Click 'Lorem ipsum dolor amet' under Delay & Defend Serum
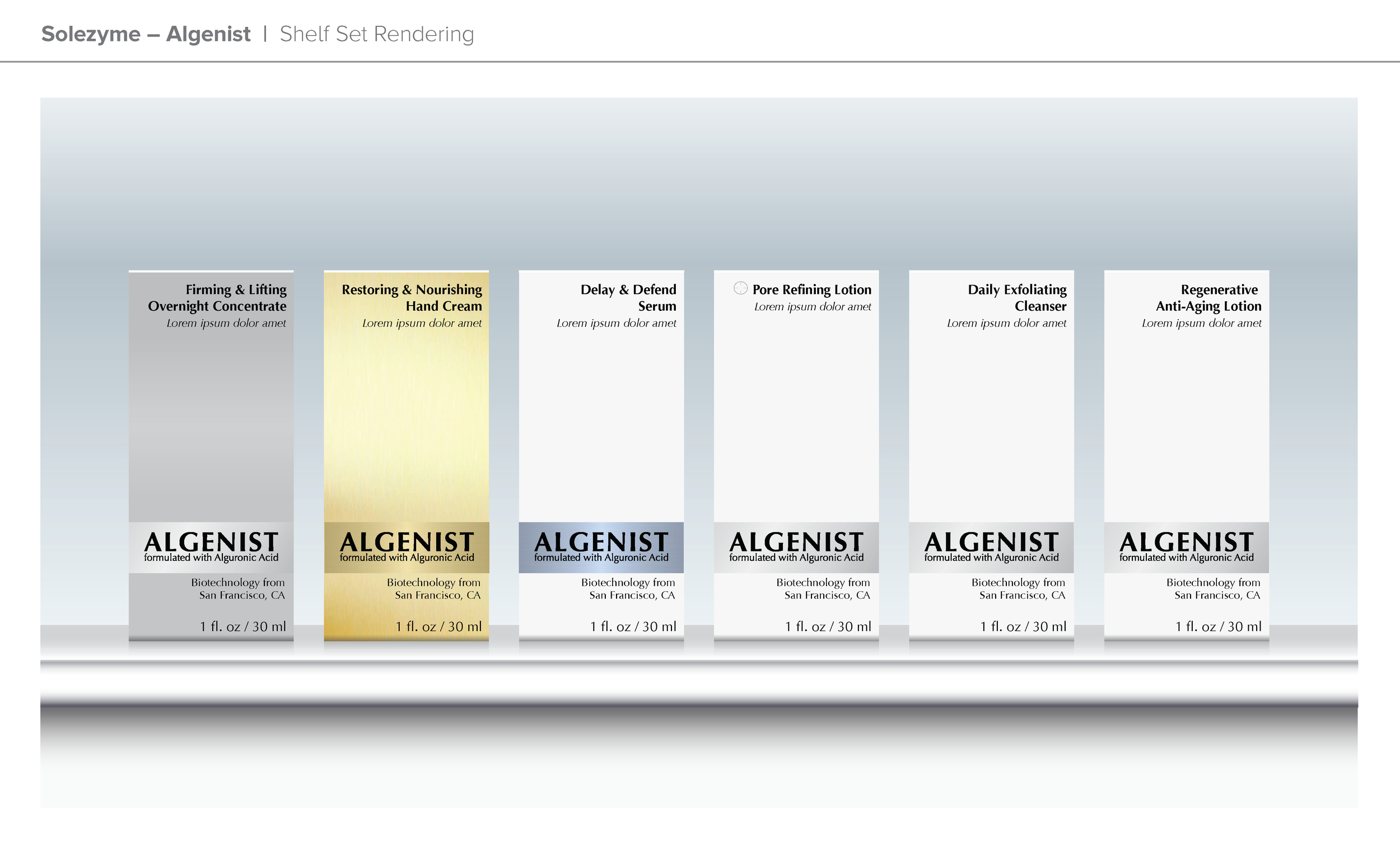This screenshot has width=1400, height=841. coord(616,323)
